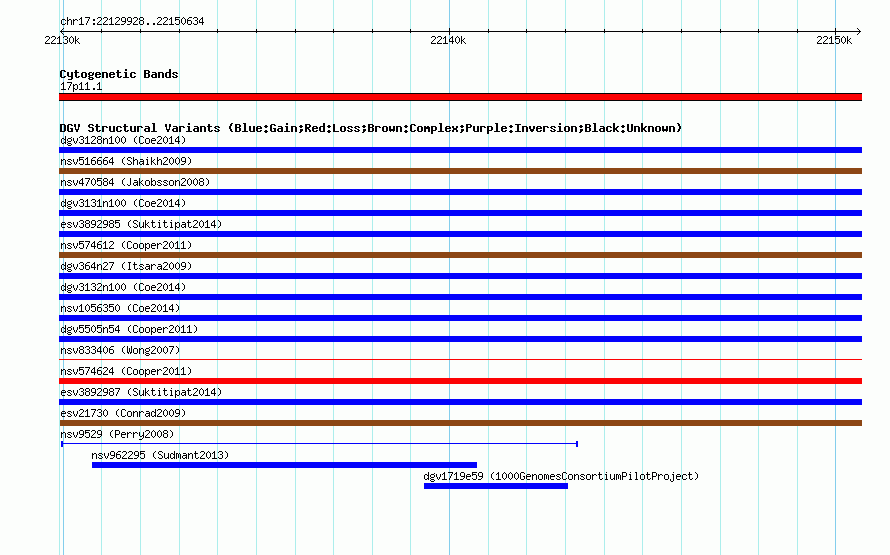Click dgv1719e59 1000GenomesConsortiumPilotProject label

(x=561, y=476)
